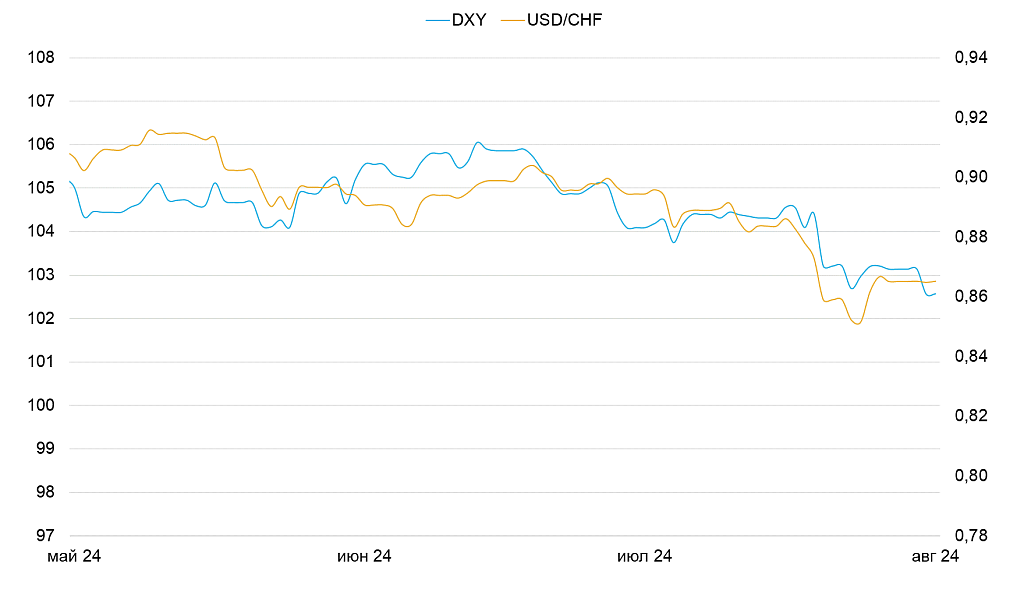The width and height of the screenshot is (1024, 589).
Task: Click the orange USD/CHF legend line marker
Action: (512, 20)
